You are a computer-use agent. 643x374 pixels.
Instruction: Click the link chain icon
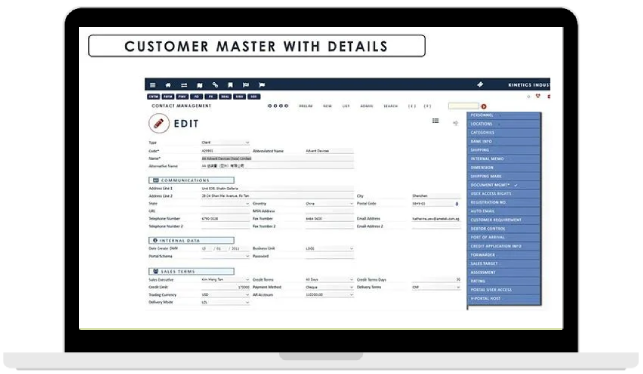[x=215, y=84]
